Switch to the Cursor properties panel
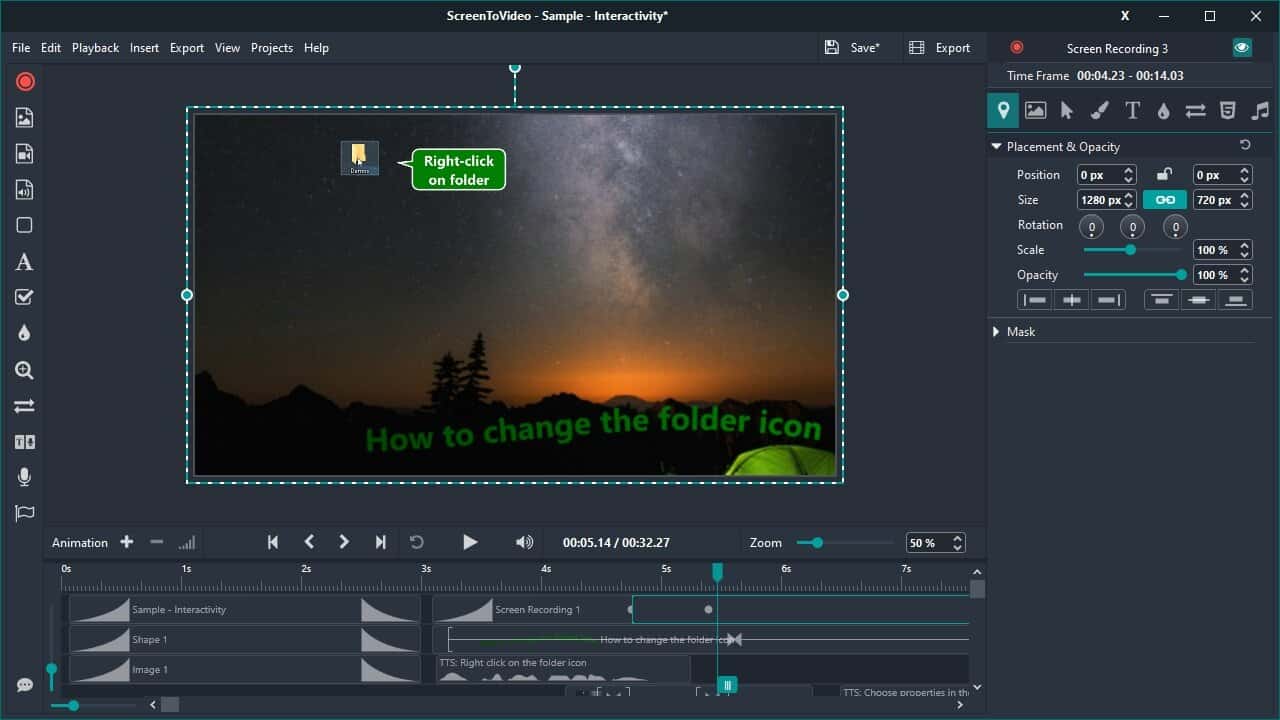 1067,110
